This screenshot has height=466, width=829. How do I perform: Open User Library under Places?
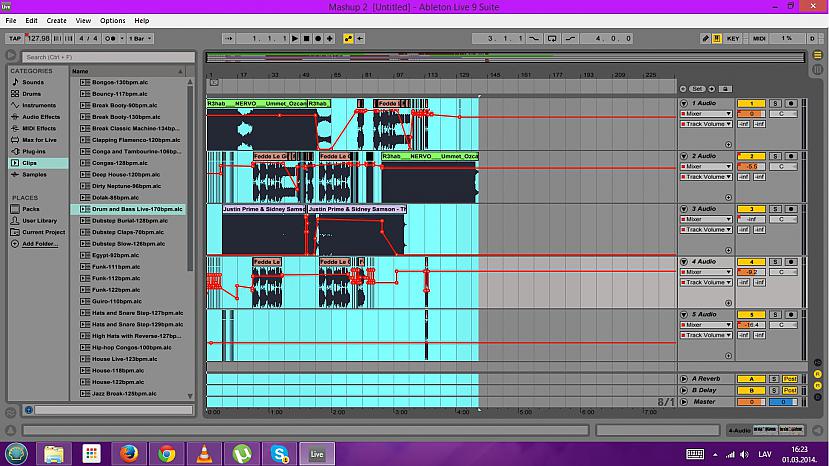(x=39, y=221)
